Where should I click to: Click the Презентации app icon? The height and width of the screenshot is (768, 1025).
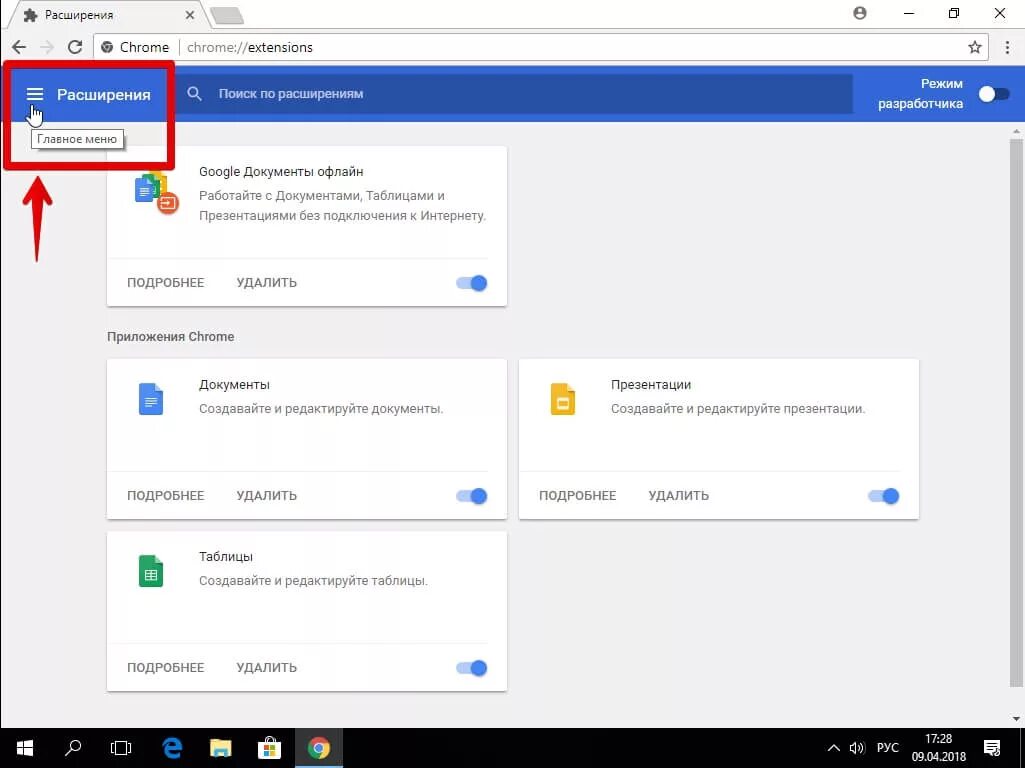click(563, 399)
